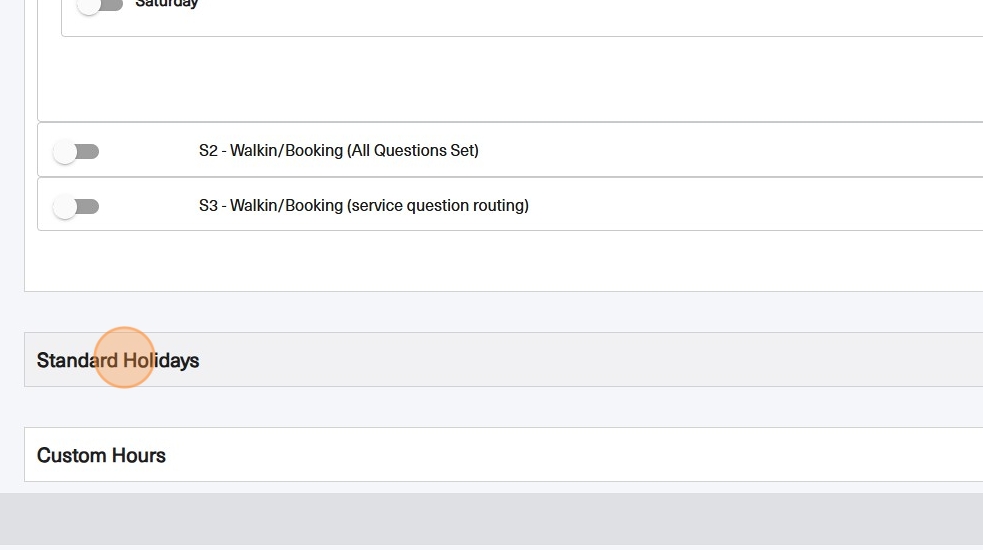Select S3 - Walkin/Booking (service question routing) label

pos(363,206)
